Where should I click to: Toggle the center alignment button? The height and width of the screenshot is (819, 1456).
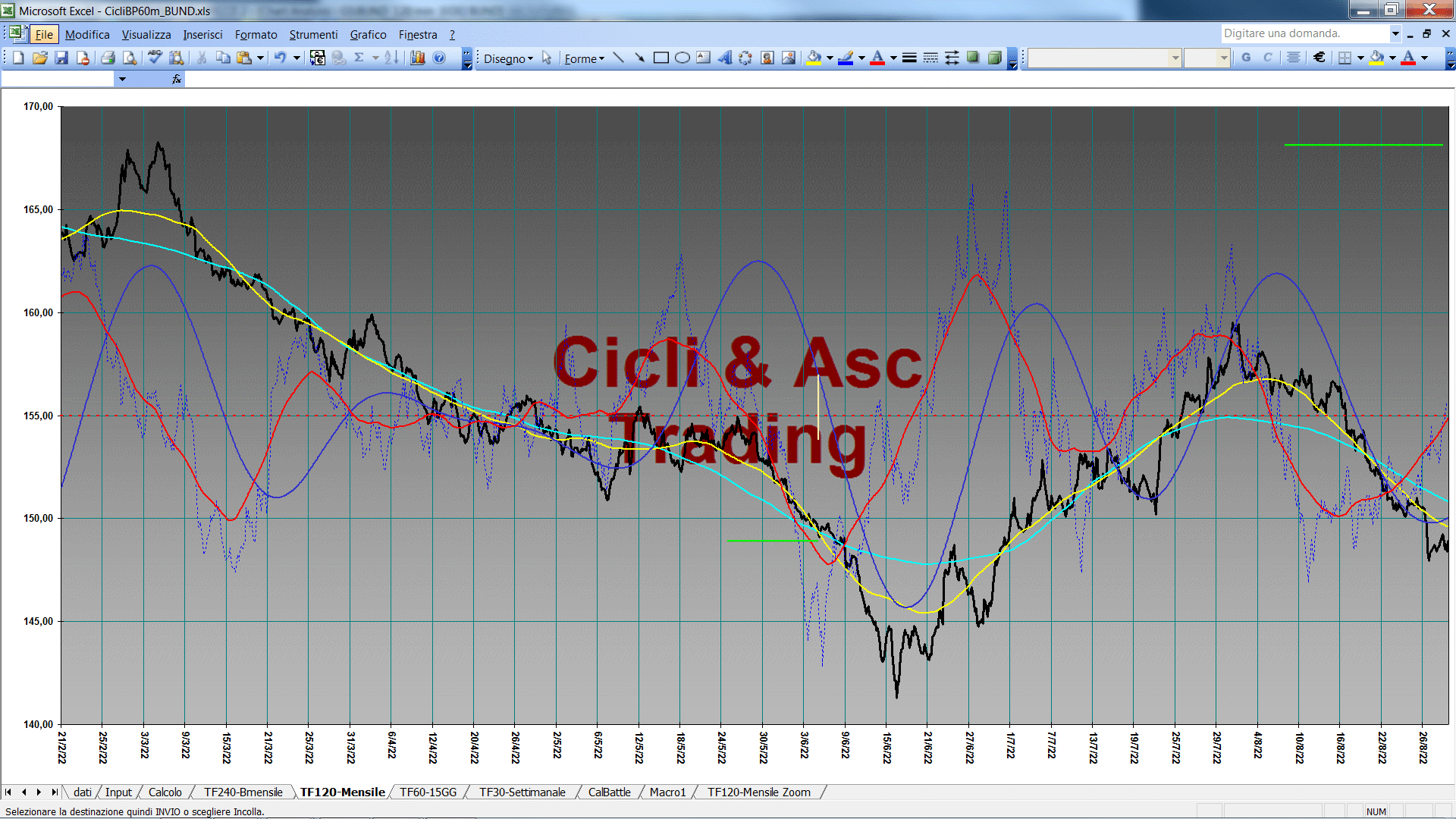coord(1294,58)
